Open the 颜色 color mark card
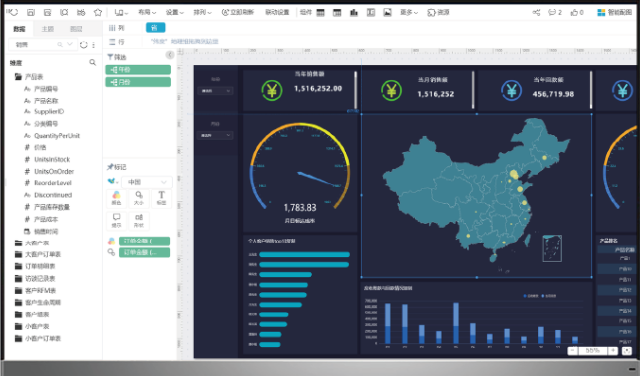 pos(116,198)
